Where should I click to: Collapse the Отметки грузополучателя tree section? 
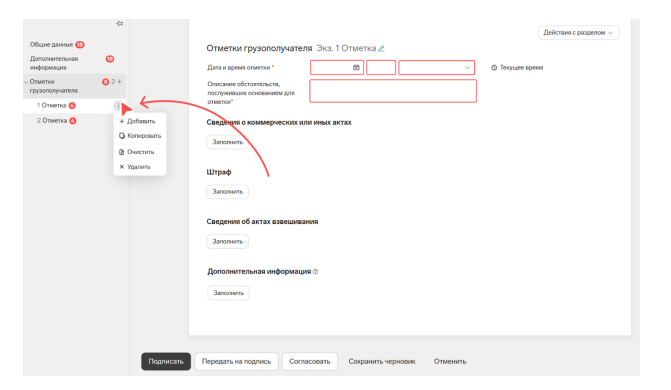click(x=26, y=82)
